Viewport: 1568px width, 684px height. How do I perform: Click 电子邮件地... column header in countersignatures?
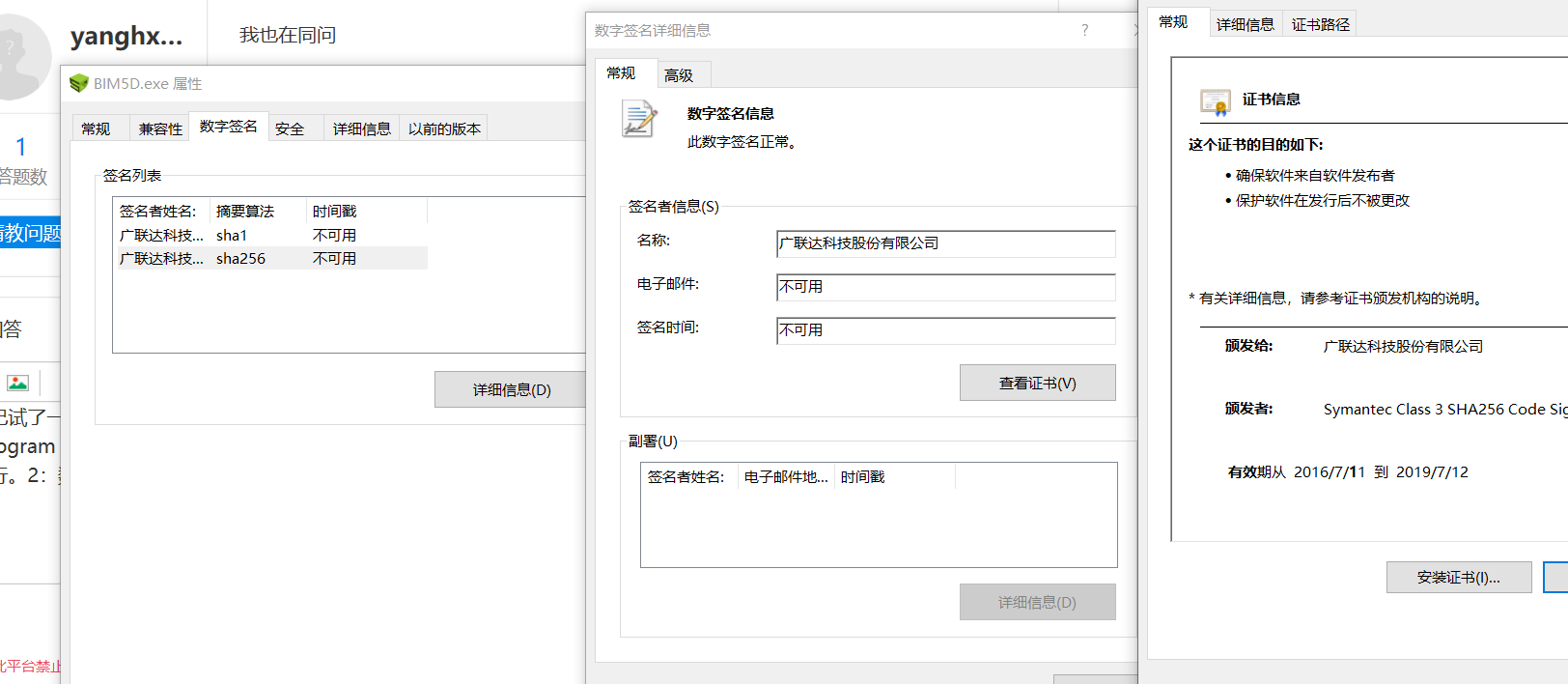pyautogui.click(x=787, y=476)
